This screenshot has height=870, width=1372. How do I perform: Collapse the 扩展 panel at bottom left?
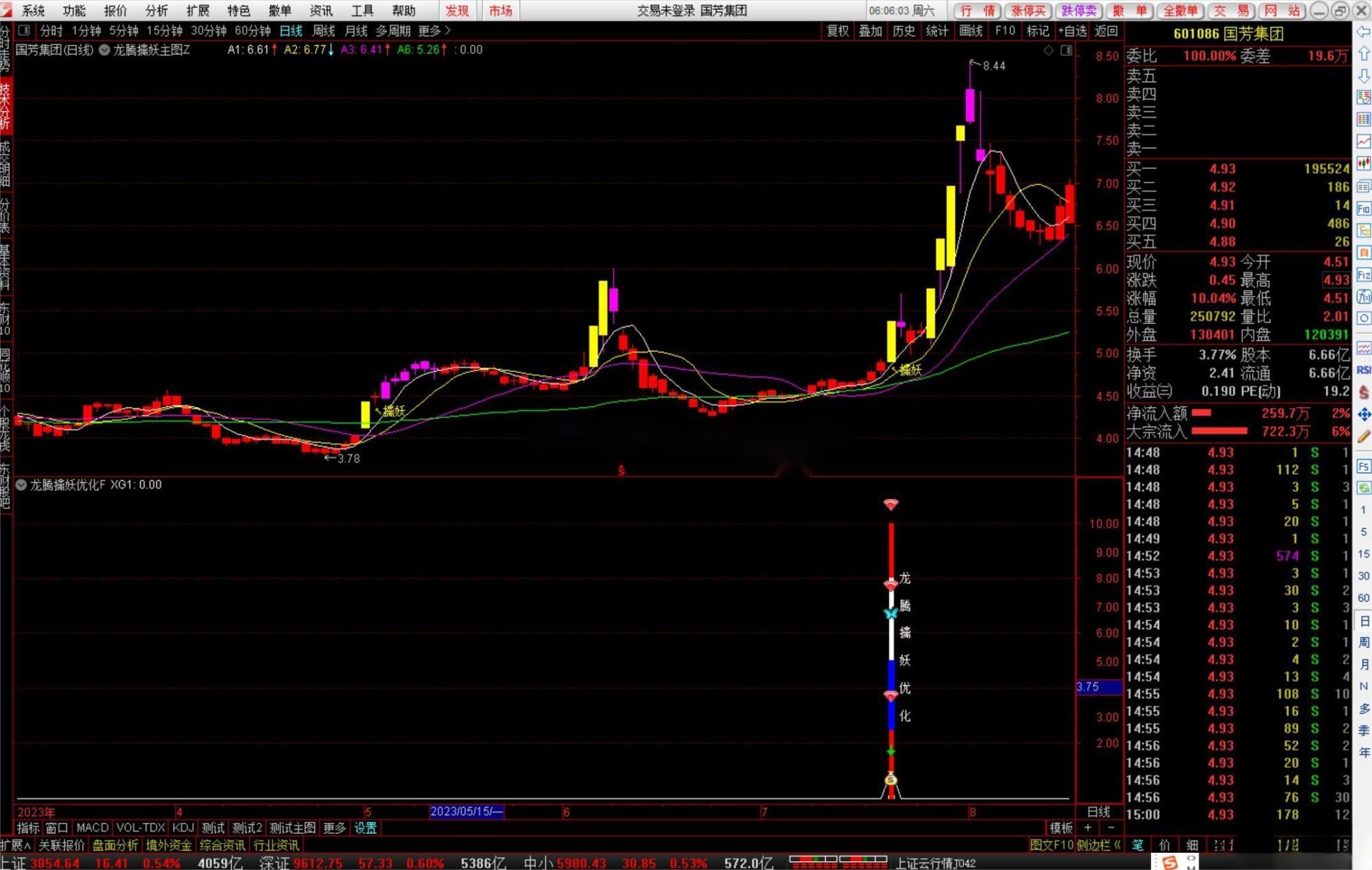[x=15, y=845]
